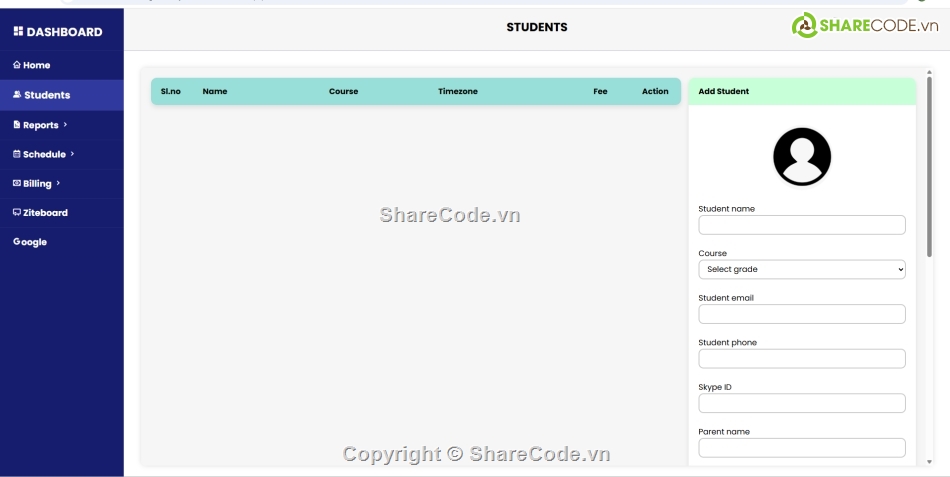This screenshot has width=950, height=477.
Task: Click the Schedule calendar icon
Action: tap(16, 154)
